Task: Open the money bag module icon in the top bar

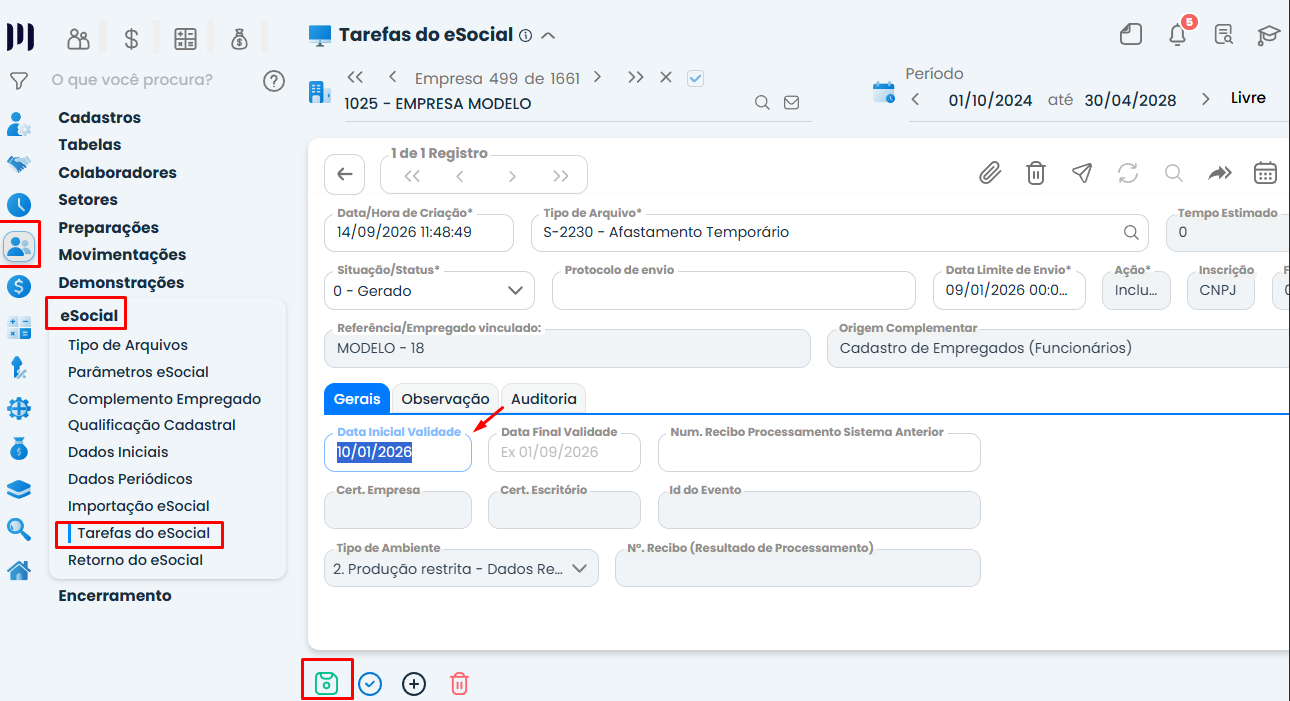Action: coord(239,39)
